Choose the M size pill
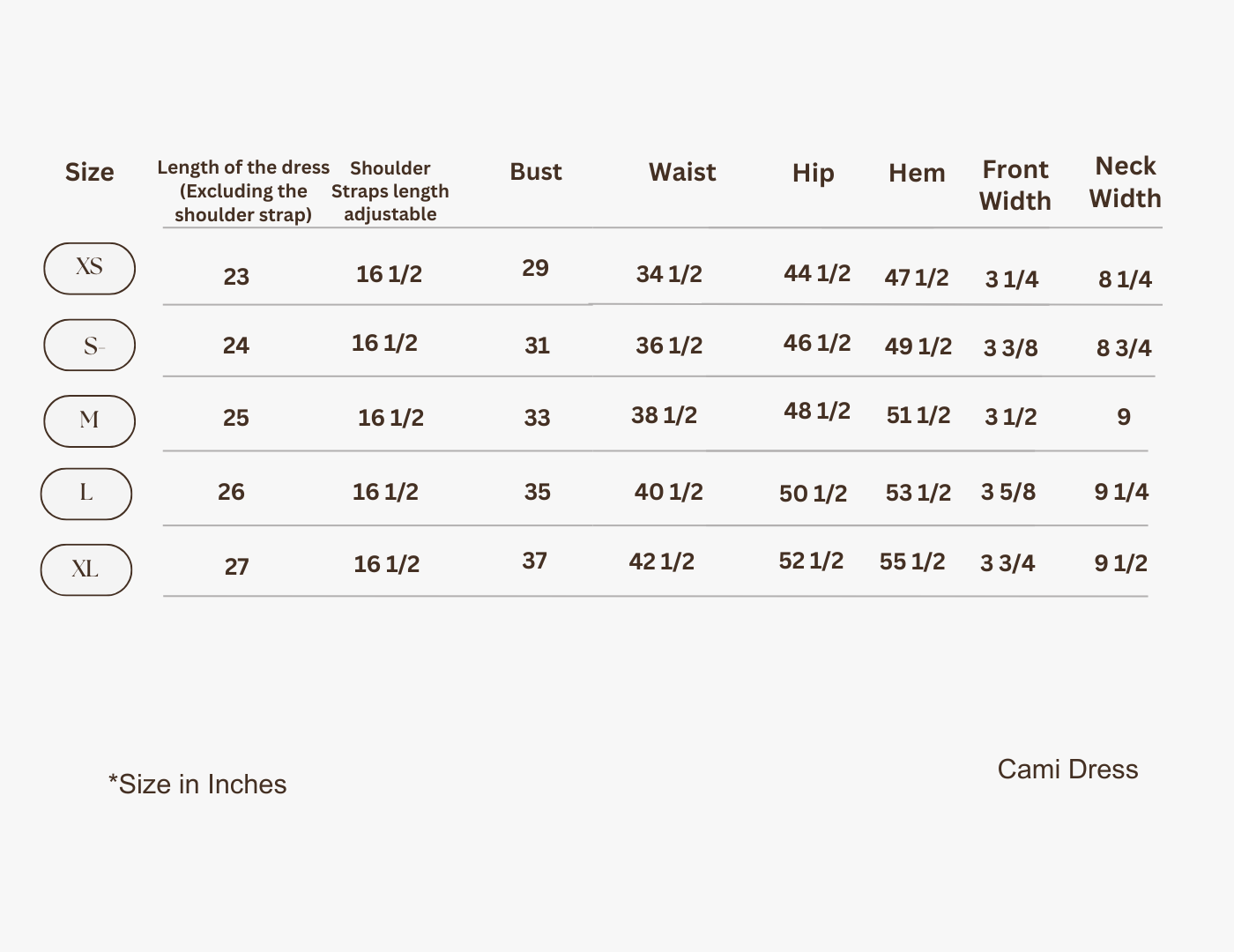 click(89, 421)
